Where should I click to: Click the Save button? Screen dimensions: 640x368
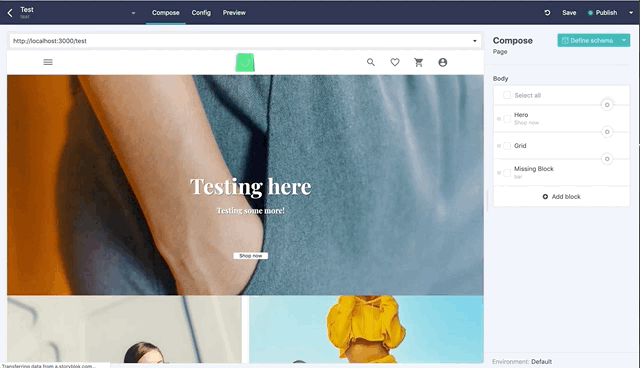[x=569, y=13]
